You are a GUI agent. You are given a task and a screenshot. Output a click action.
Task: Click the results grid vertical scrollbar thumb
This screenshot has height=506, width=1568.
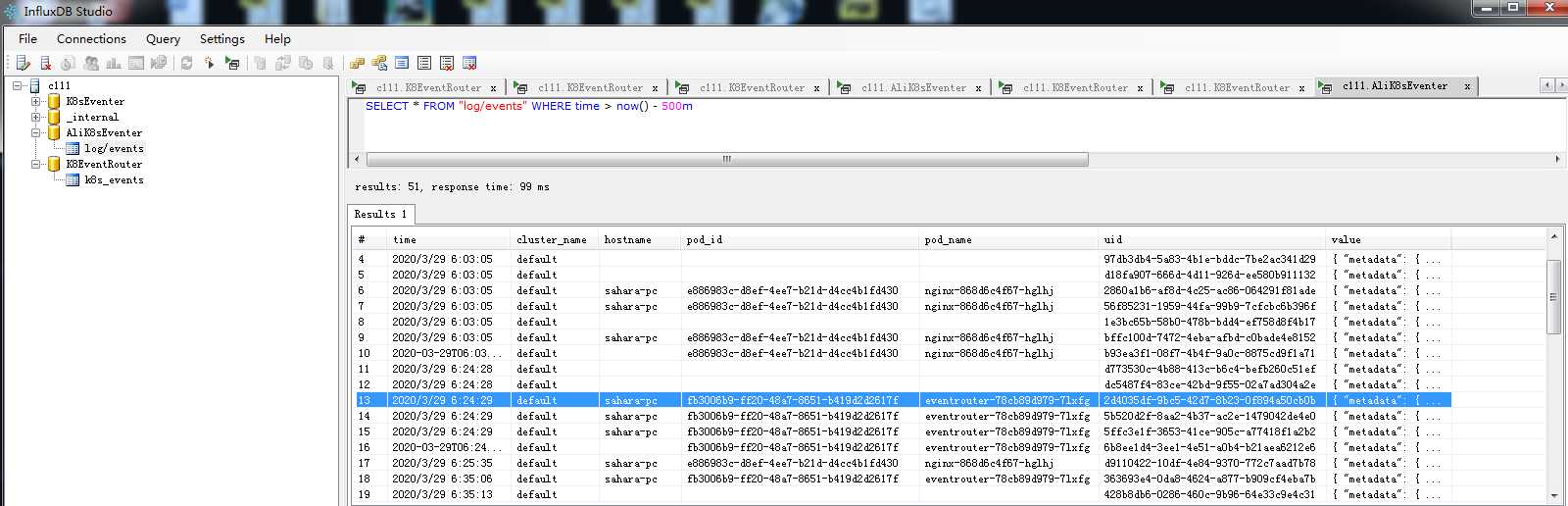coord(1554,297)
